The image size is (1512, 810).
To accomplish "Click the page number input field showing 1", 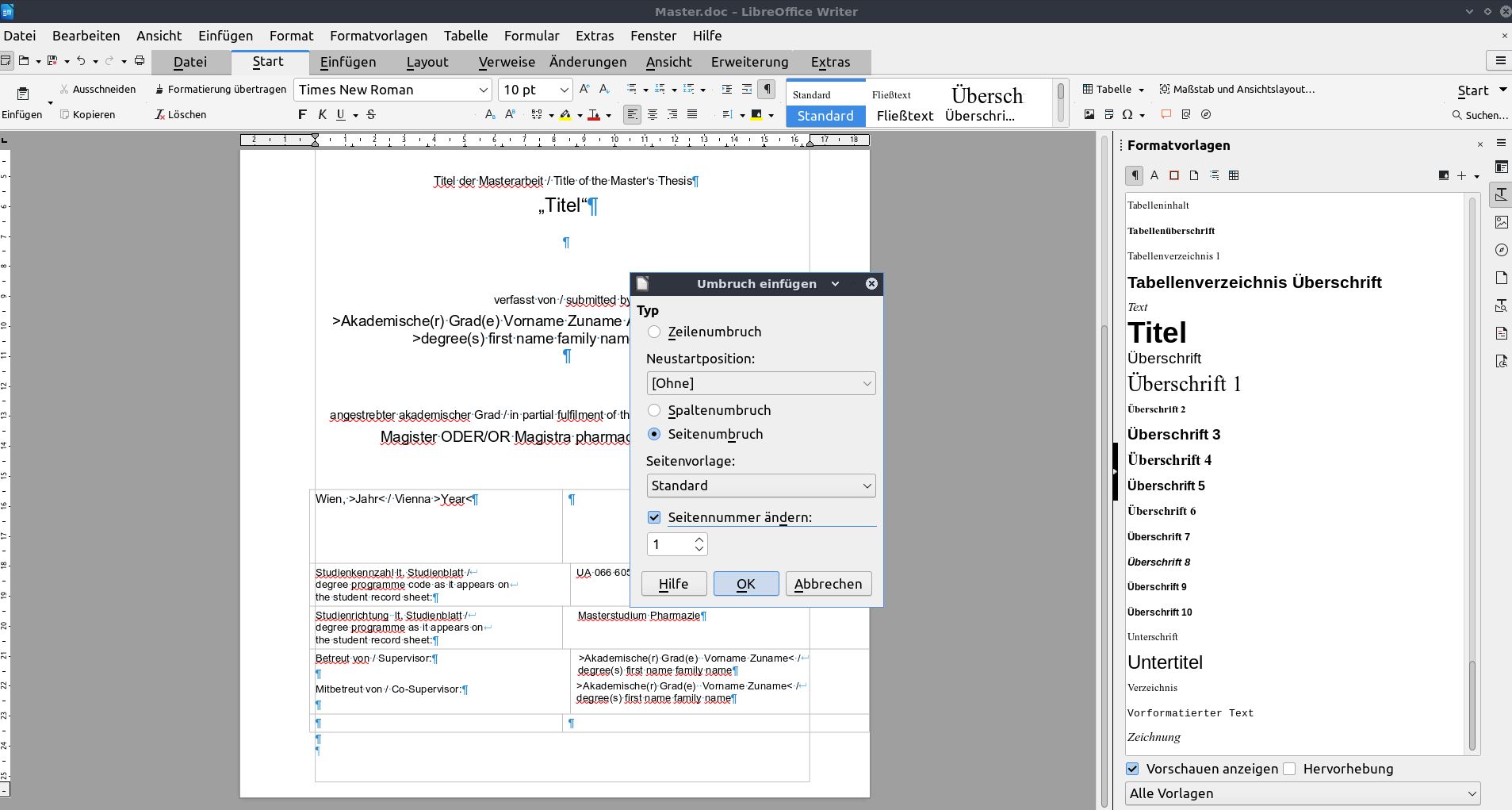I will [670, 544].
